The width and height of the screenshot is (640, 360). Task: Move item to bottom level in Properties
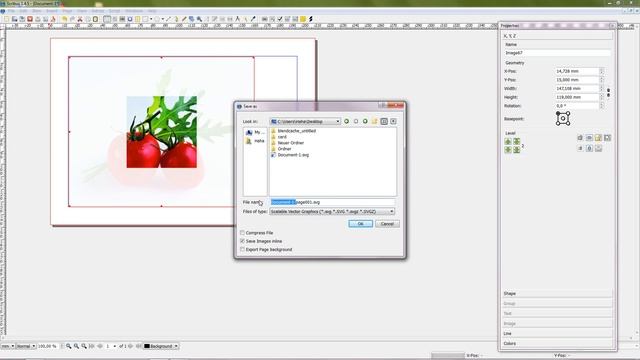click(x=516, y=149)
